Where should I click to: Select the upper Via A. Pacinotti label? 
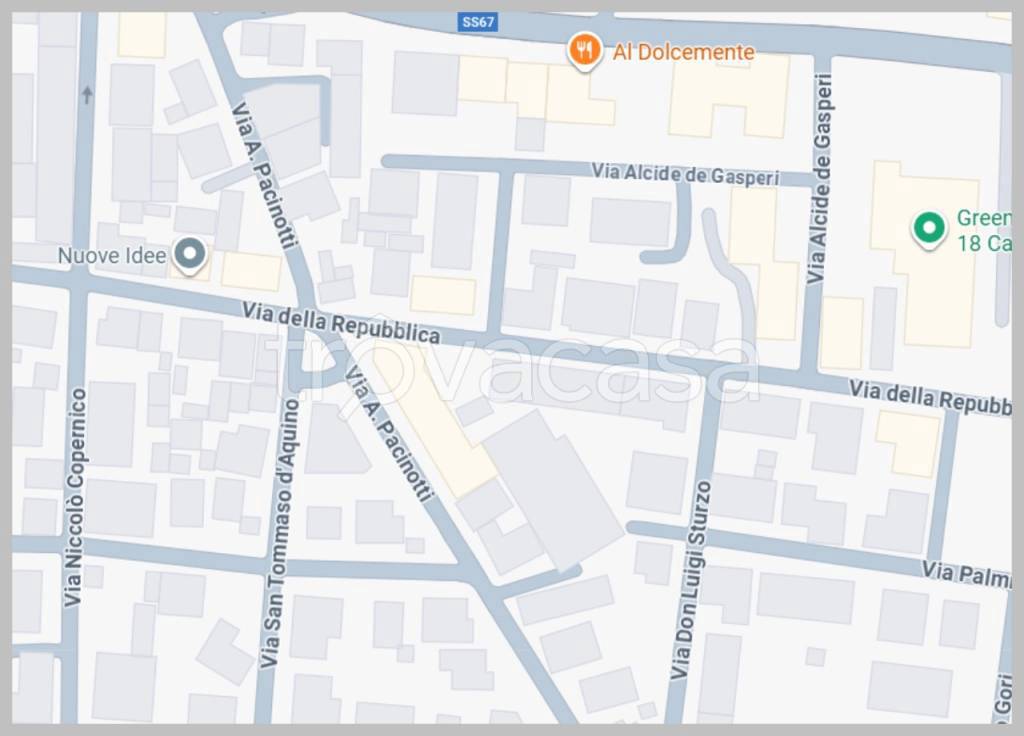(265, 175)
